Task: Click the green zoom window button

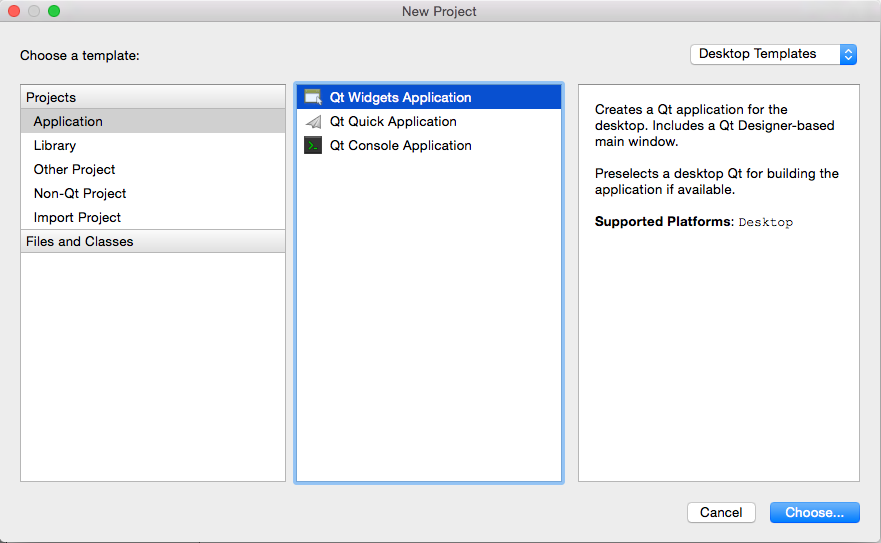Action: click(x=54, y=11)
